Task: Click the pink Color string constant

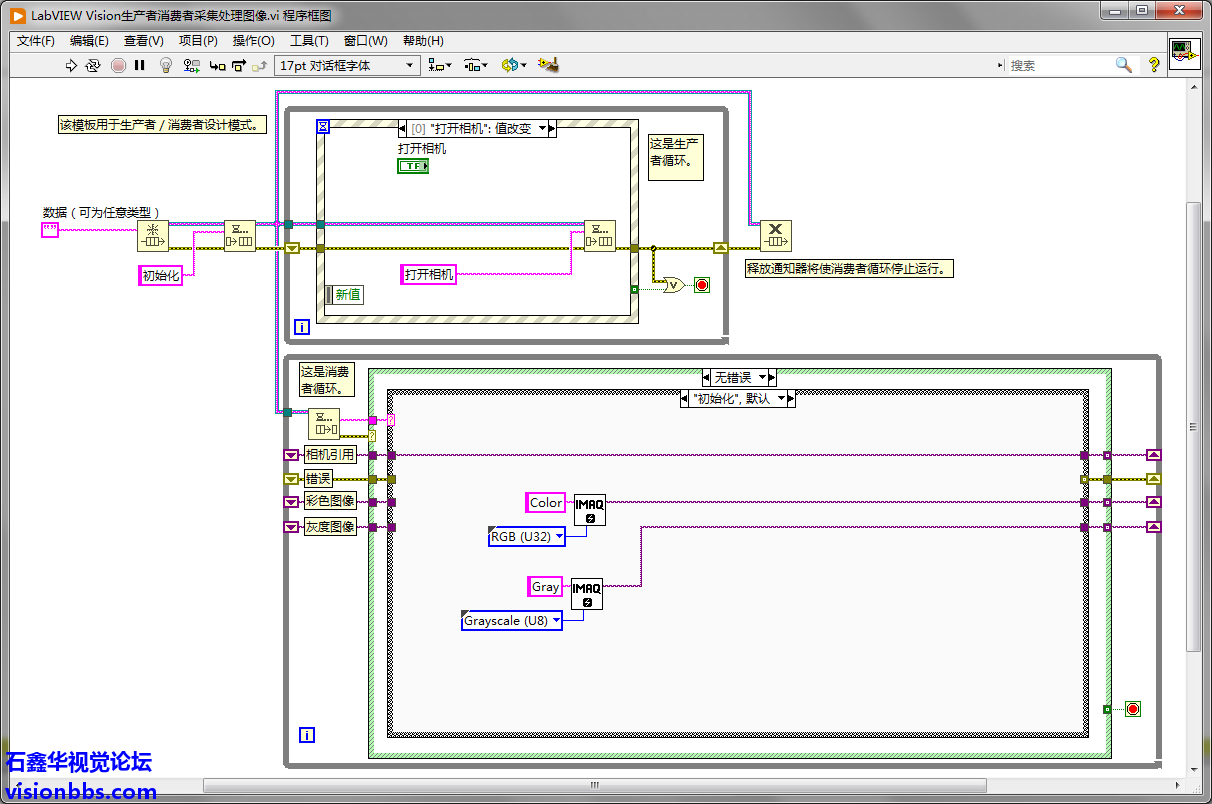Action: tap(546, 503)
